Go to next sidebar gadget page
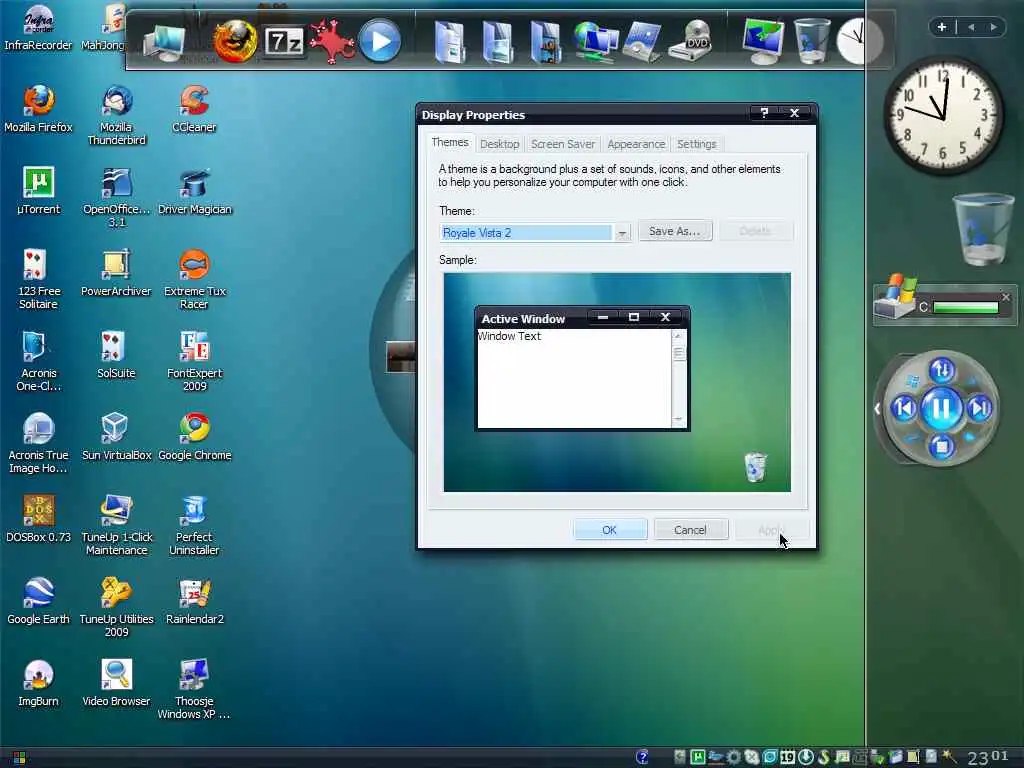Screen dimensions: 1024x768 pos(993,27)
